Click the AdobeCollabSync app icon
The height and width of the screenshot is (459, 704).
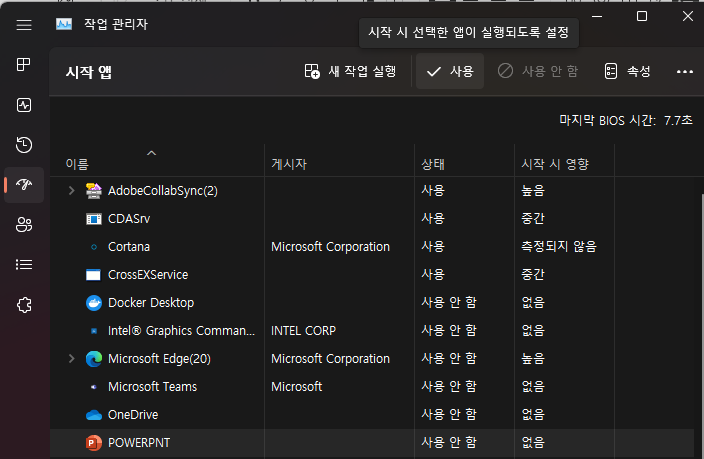click(x=94, y=191)
